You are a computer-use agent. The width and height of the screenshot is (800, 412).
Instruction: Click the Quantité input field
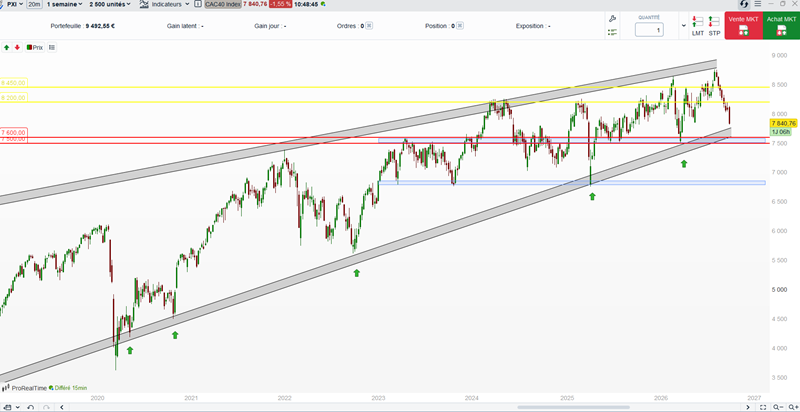pyautogui.click(x=648, y=30)
